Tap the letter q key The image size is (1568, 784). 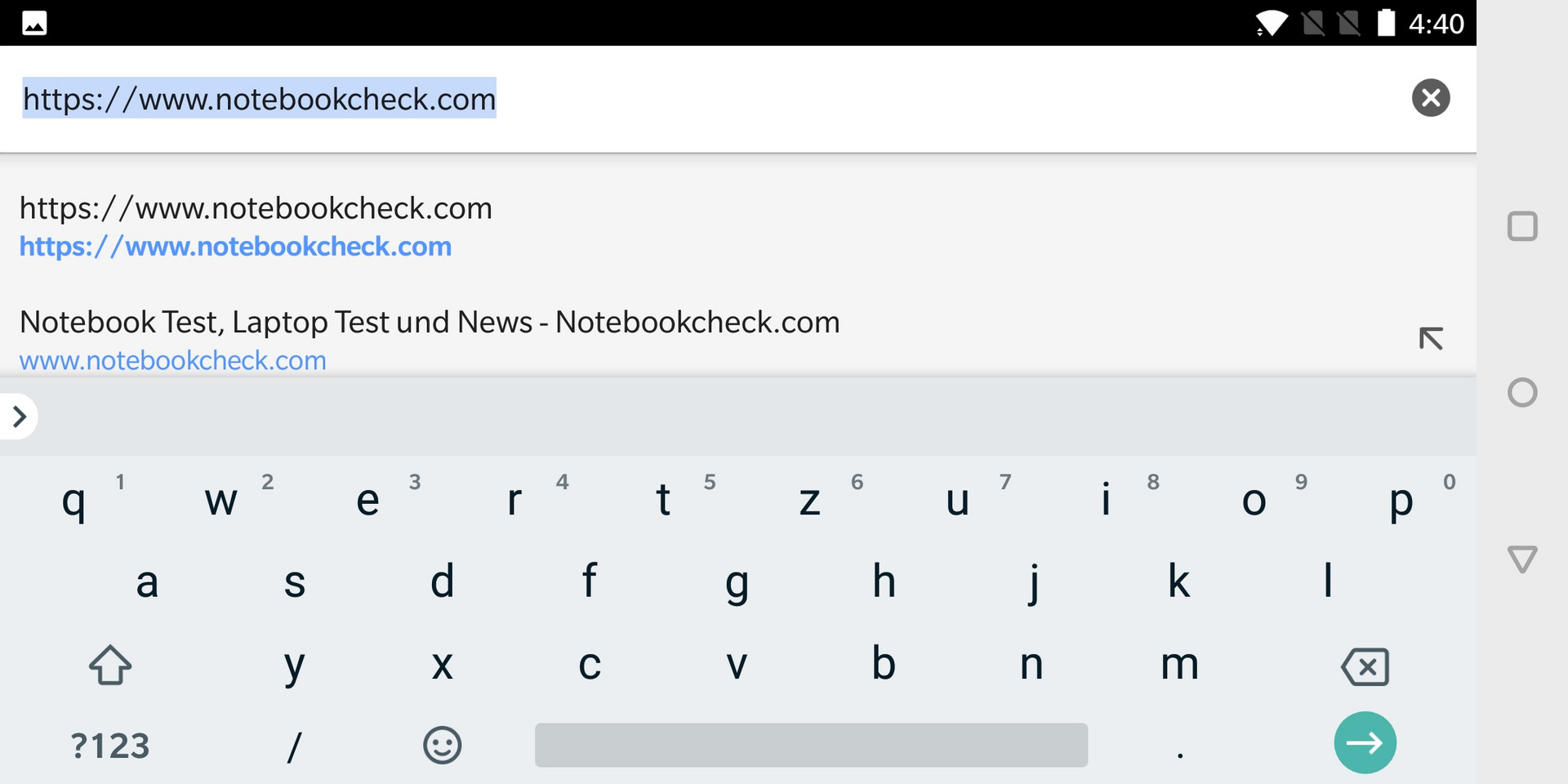73,500
